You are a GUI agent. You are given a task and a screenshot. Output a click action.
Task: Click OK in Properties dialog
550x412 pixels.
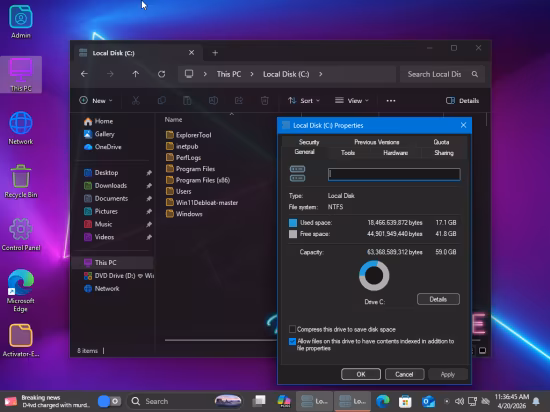[361, 374]
